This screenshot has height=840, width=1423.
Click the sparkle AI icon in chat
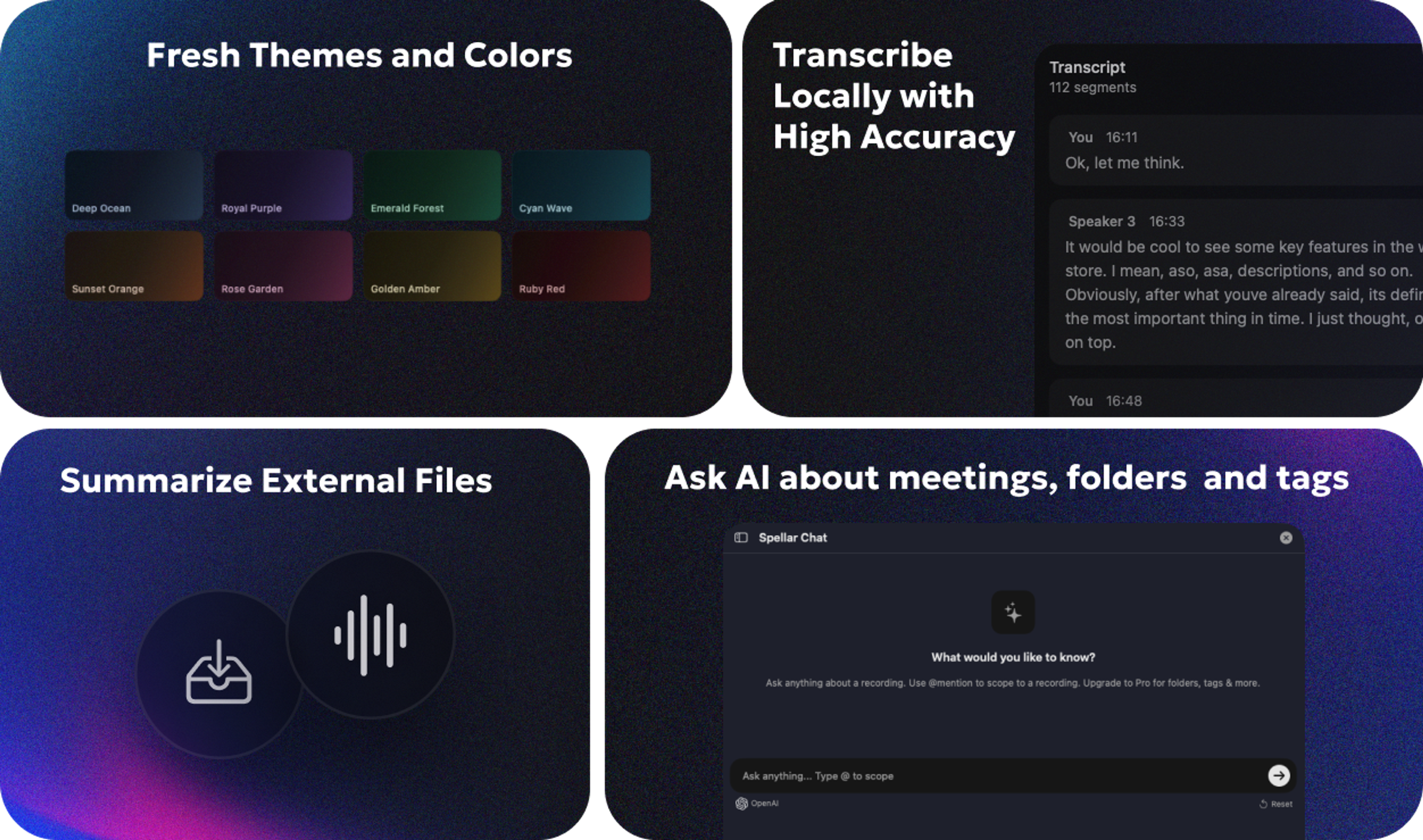point(1013,612)
